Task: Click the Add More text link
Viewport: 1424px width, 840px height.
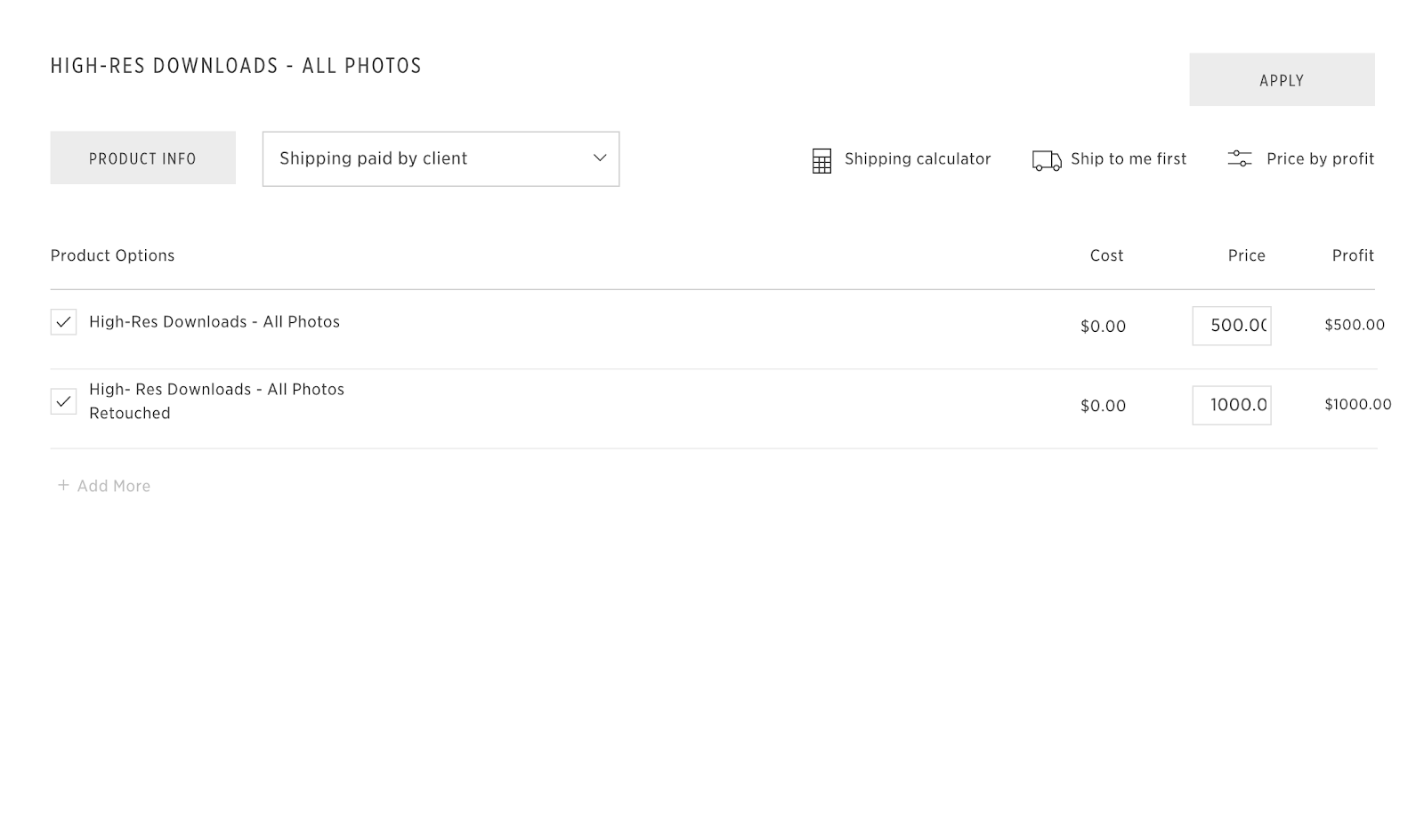Action: [x=114, y=486]
